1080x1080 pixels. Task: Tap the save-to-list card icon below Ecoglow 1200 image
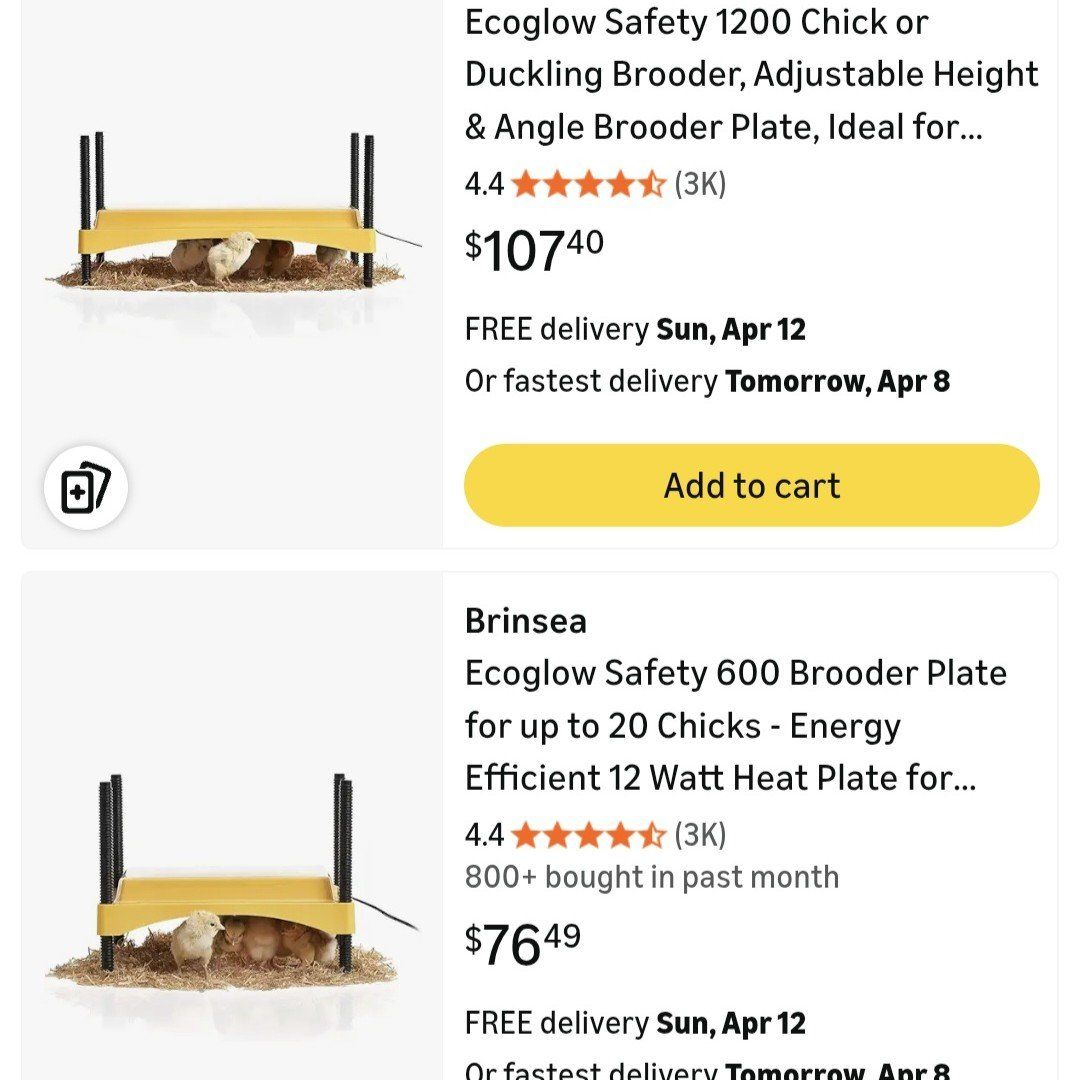click(88, 487)
